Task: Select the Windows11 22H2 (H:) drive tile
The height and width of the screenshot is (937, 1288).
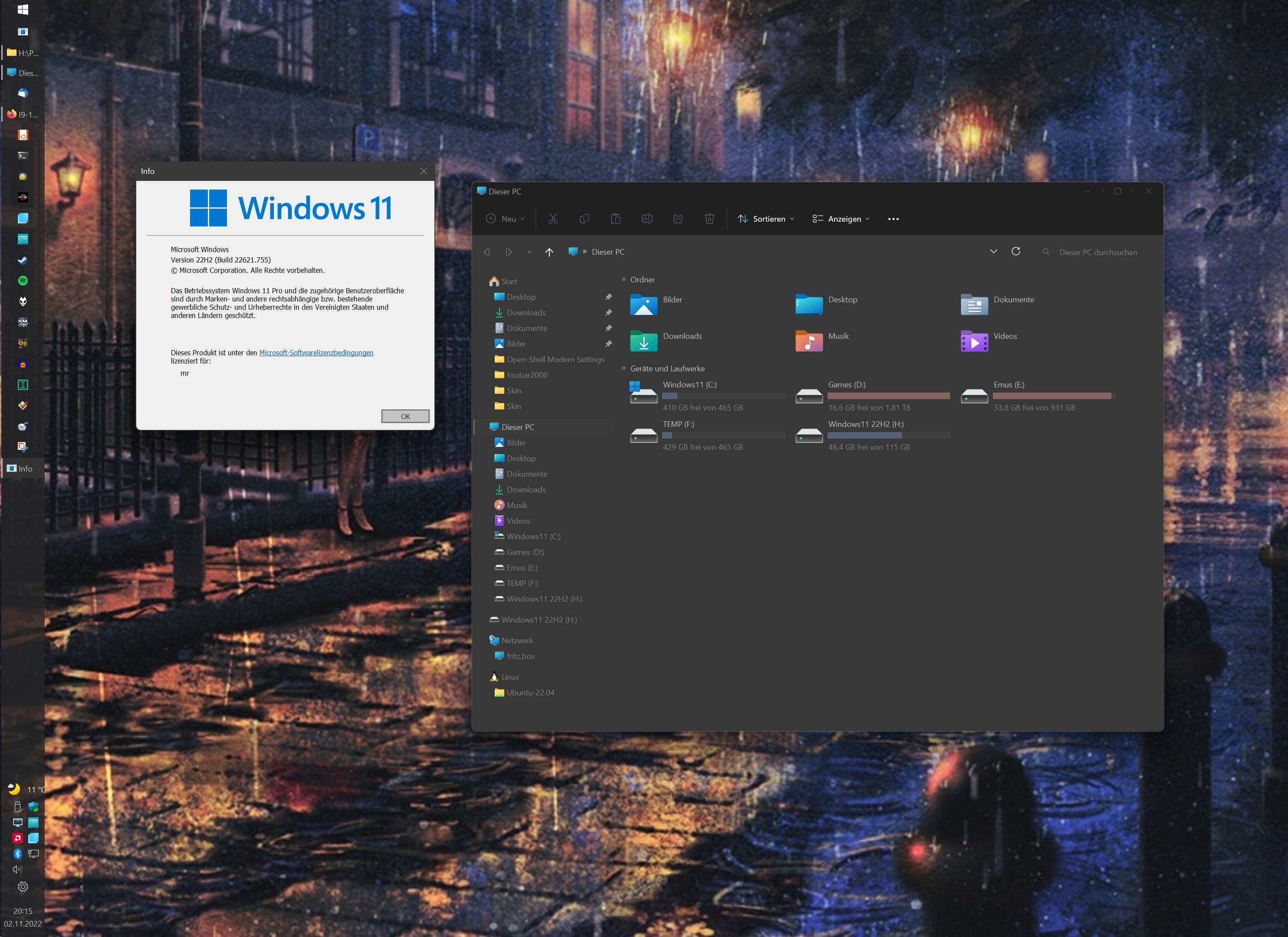Action: pyautogui.click(x=872, y=435)
